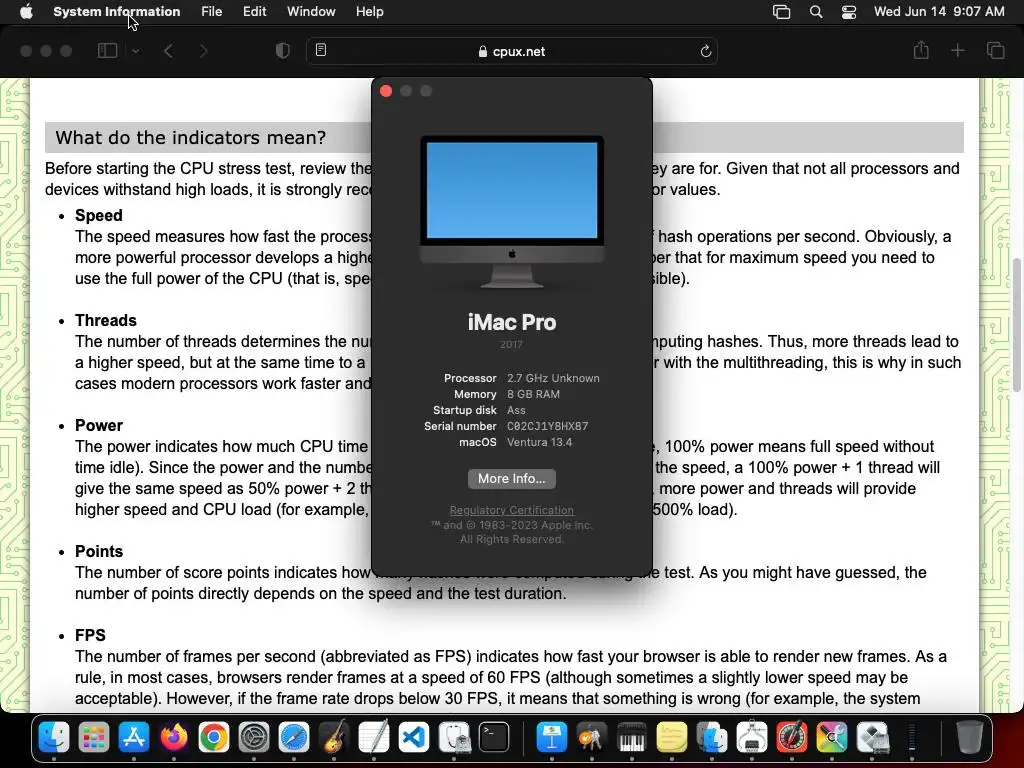1024x768 pixels.
Task: Click System Information chip icon in Dock
Action: click(x=752, y=738)
